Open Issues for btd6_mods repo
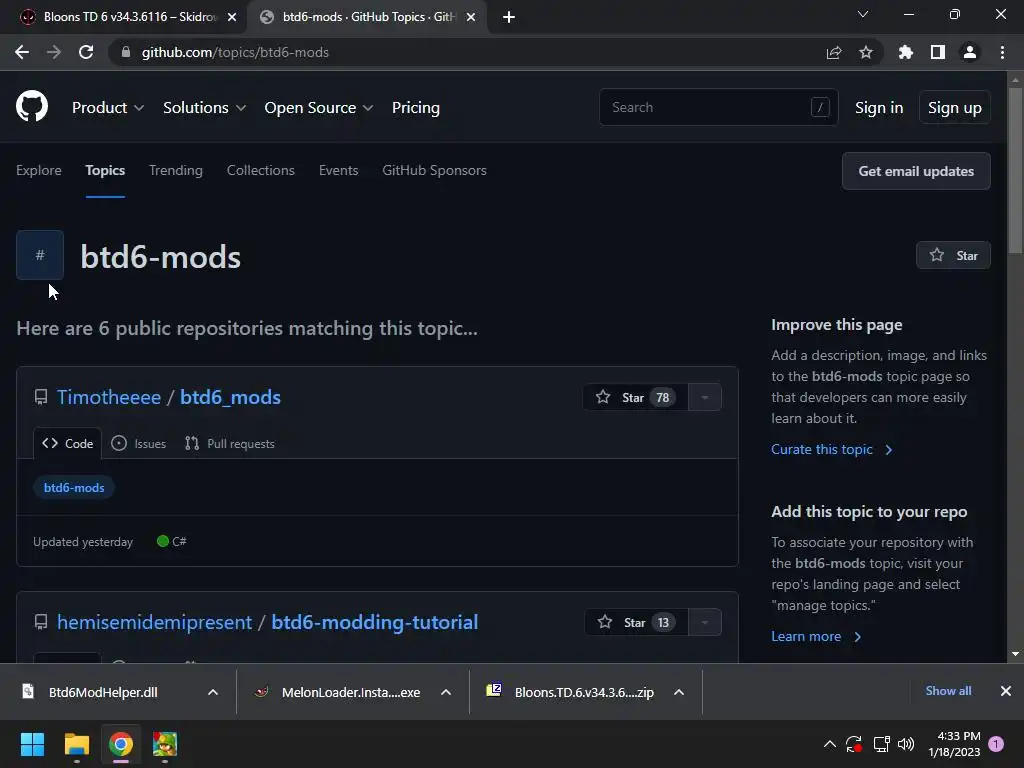This screenshot has height=768, width=1024. point(138,443)
